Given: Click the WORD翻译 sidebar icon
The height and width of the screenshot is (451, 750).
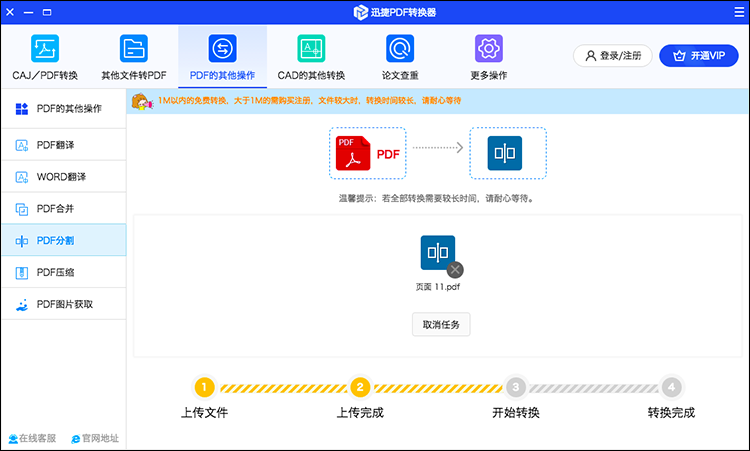Looking at the screenshot, I should (22, 177).
